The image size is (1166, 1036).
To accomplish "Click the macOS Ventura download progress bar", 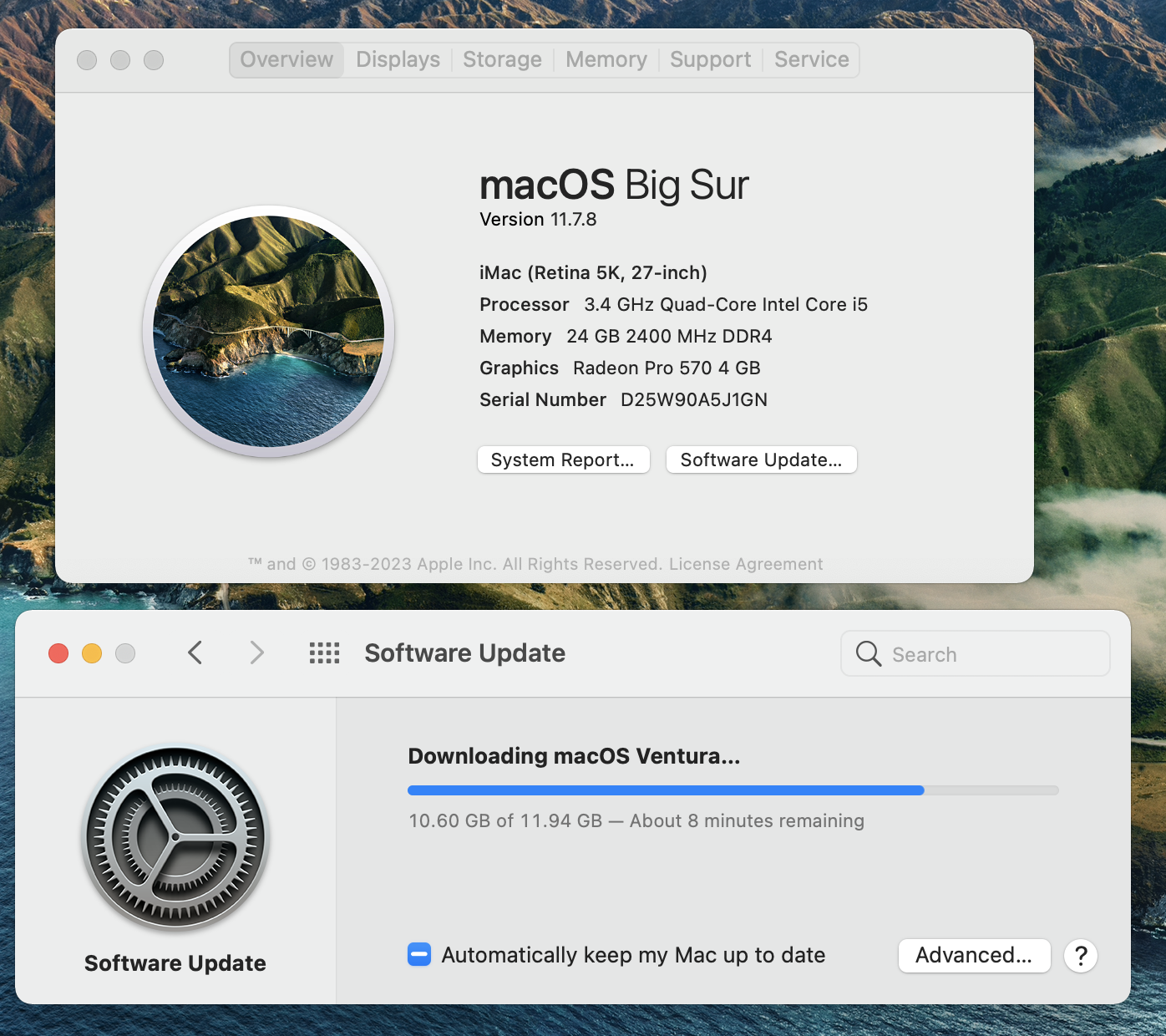I will pos(733,790).
